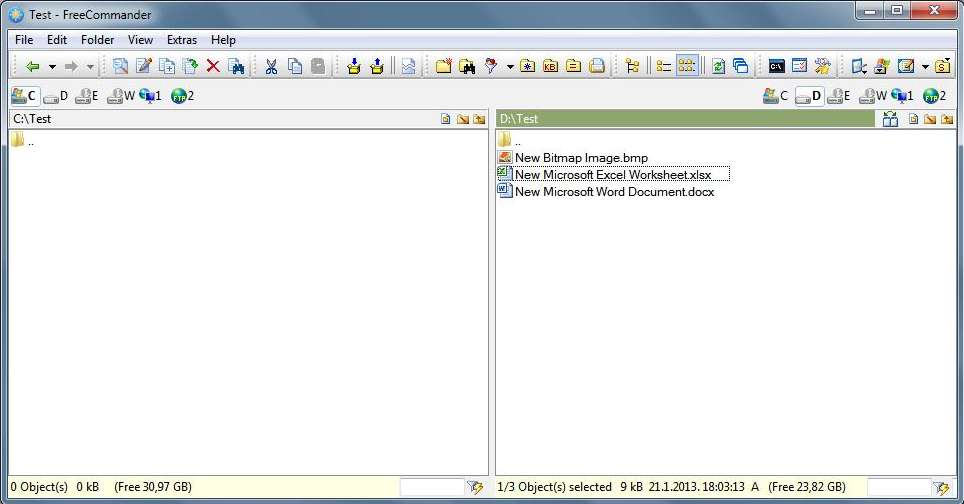Open the Folder menu

[97, 40]
